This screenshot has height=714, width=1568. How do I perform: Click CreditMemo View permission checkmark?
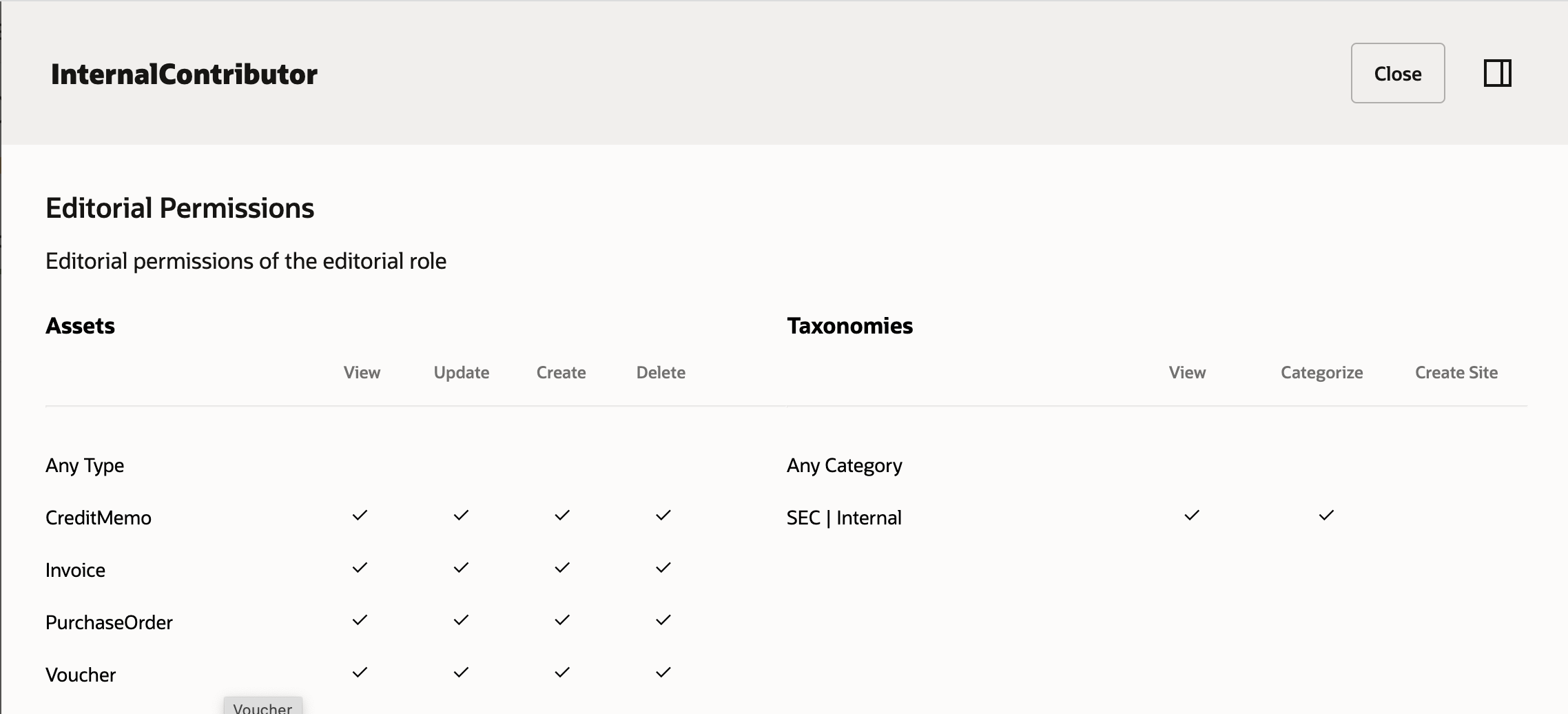(x=360, y=516)
